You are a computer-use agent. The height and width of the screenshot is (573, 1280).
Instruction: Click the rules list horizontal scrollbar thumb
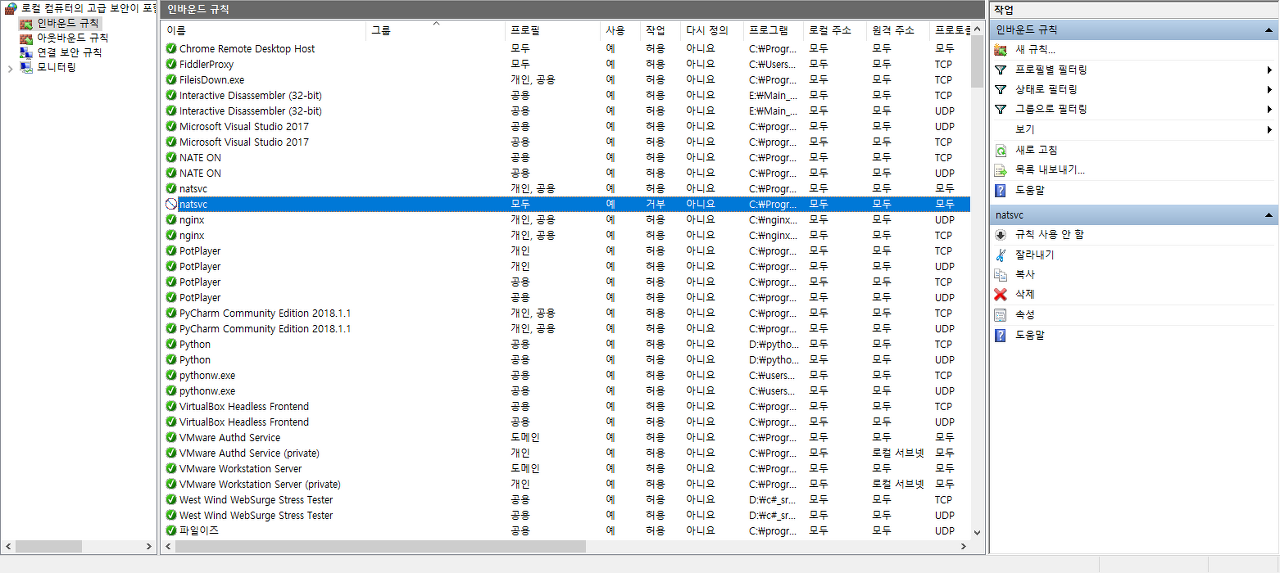(x=380, y=547)
